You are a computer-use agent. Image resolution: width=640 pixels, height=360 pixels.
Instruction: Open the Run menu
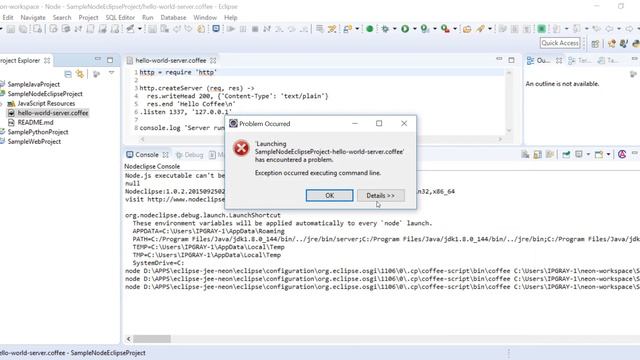pyautogui.click(x=147, y=18)
